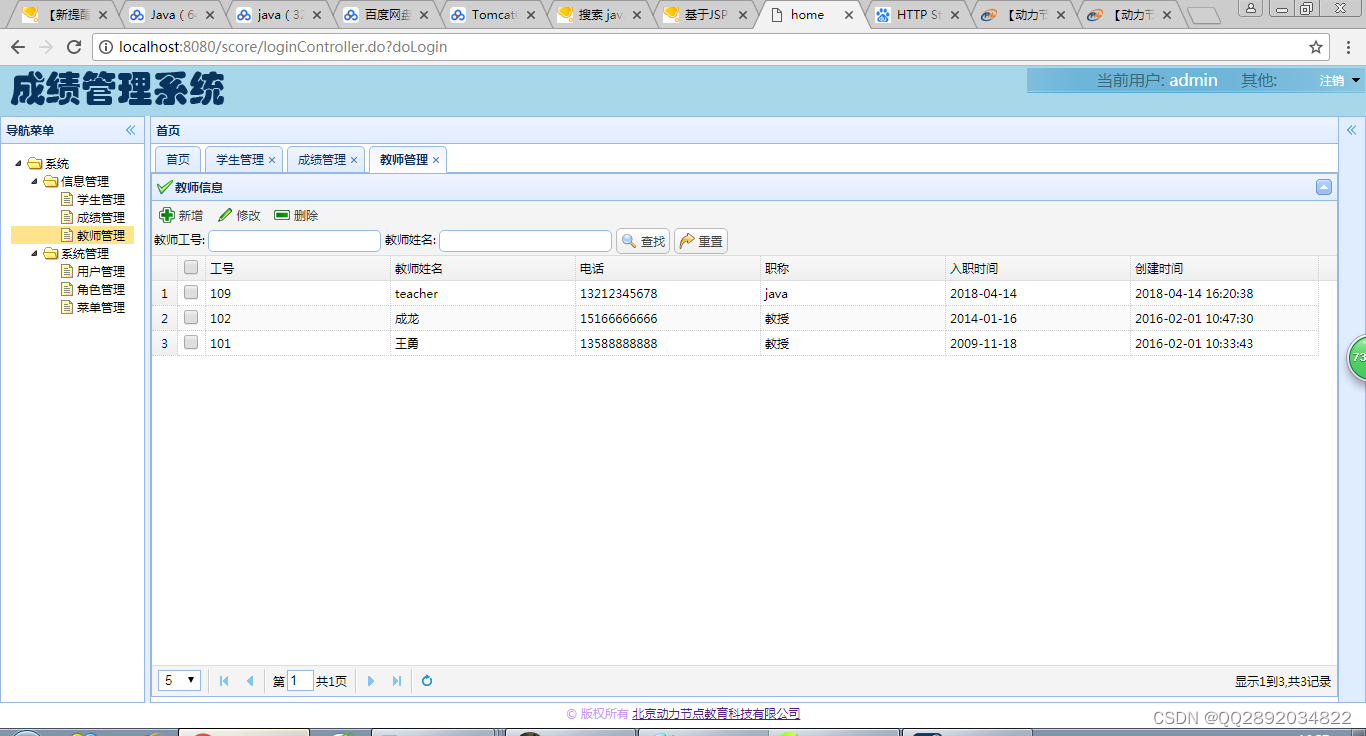The height and width of the screenshot is (736, 1366).
Task: Open the page size dropdown
Action: click(180, 681)
